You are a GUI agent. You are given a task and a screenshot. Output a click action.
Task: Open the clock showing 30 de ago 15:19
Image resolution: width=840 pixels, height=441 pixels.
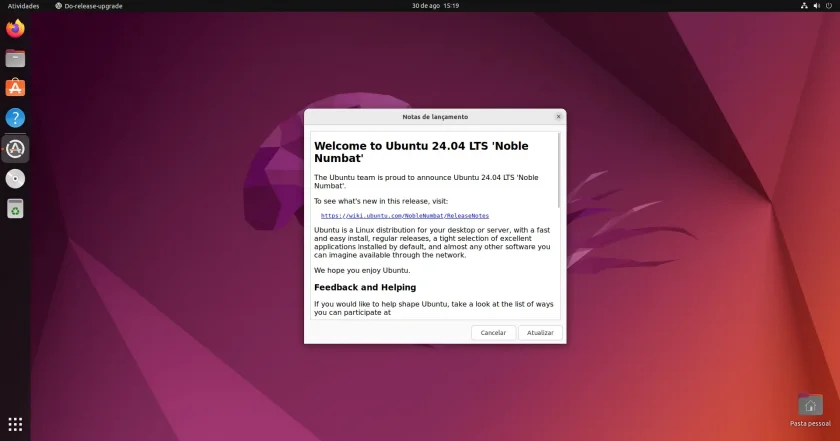[435, 6]
